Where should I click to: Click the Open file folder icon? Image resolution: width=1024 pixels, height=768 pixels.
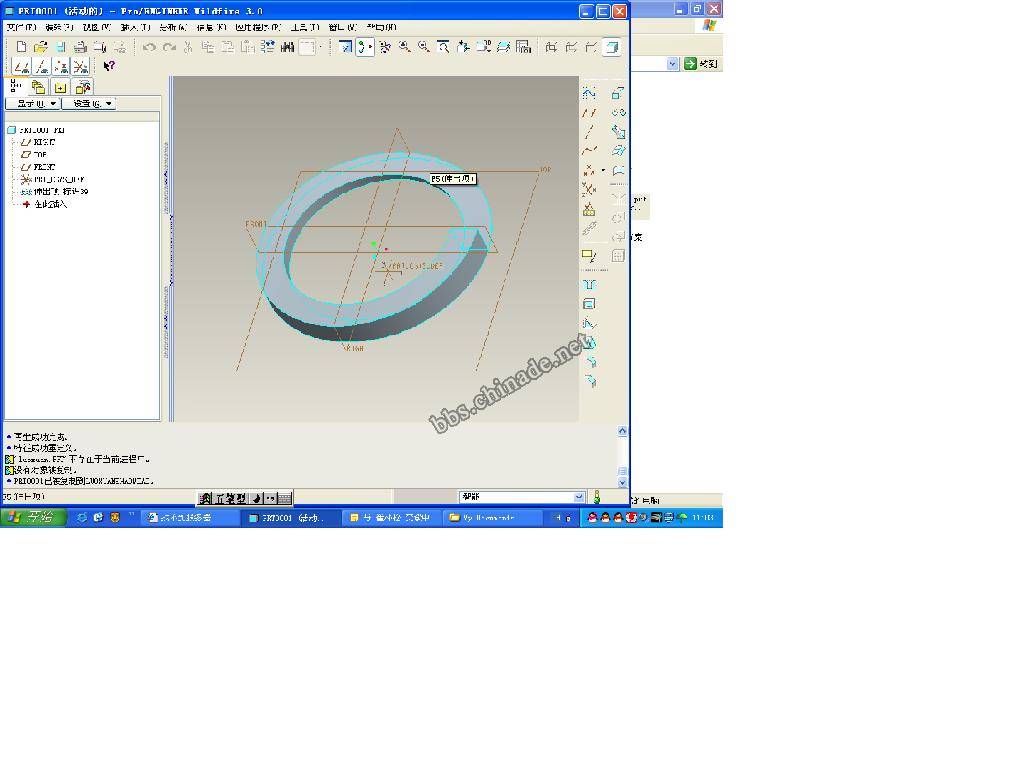coord(40,47)
